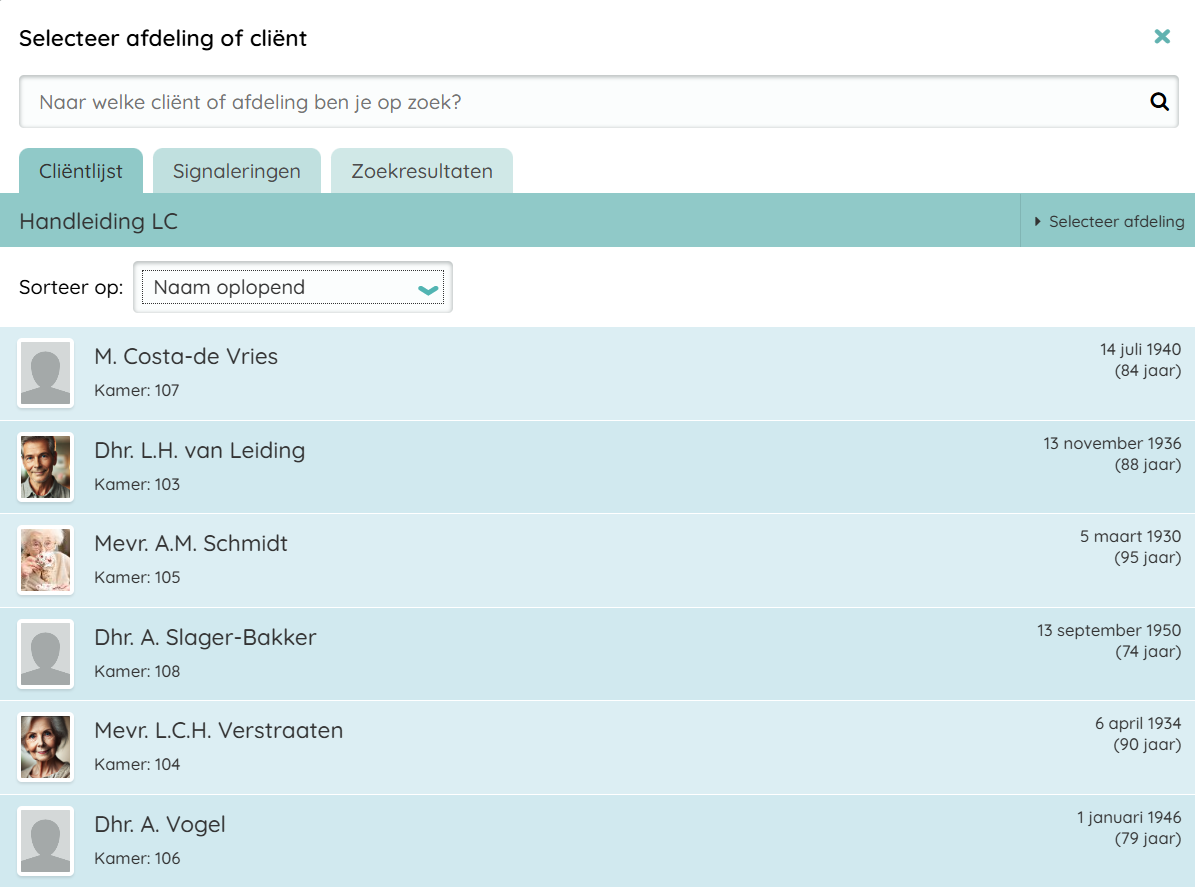Click Dhr. A. Slager-Bakker placeholder avatar
The height and width of the screenshot is (896, 1195).
tap(46, 654)
